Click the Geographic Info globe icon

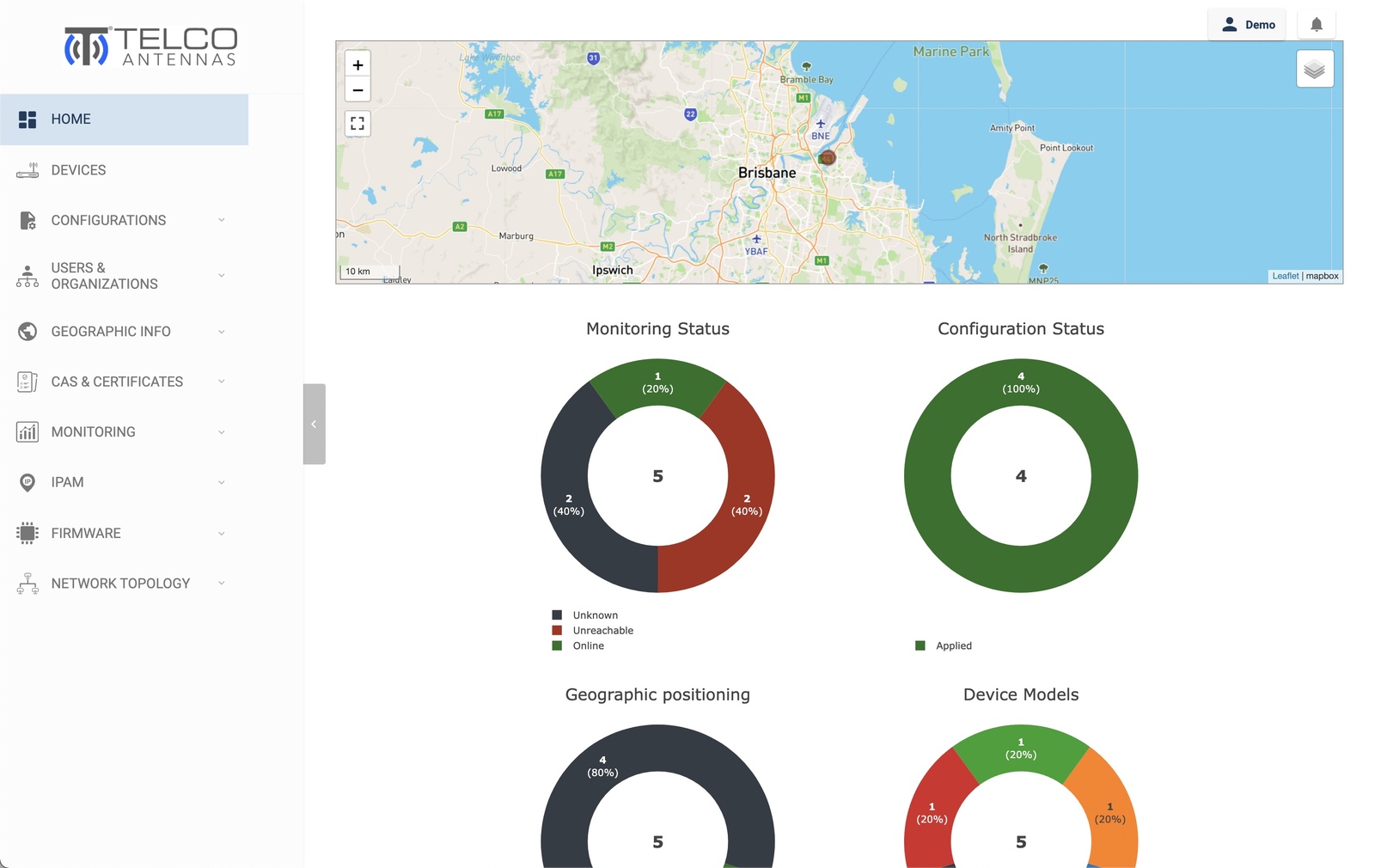(27, 331)
